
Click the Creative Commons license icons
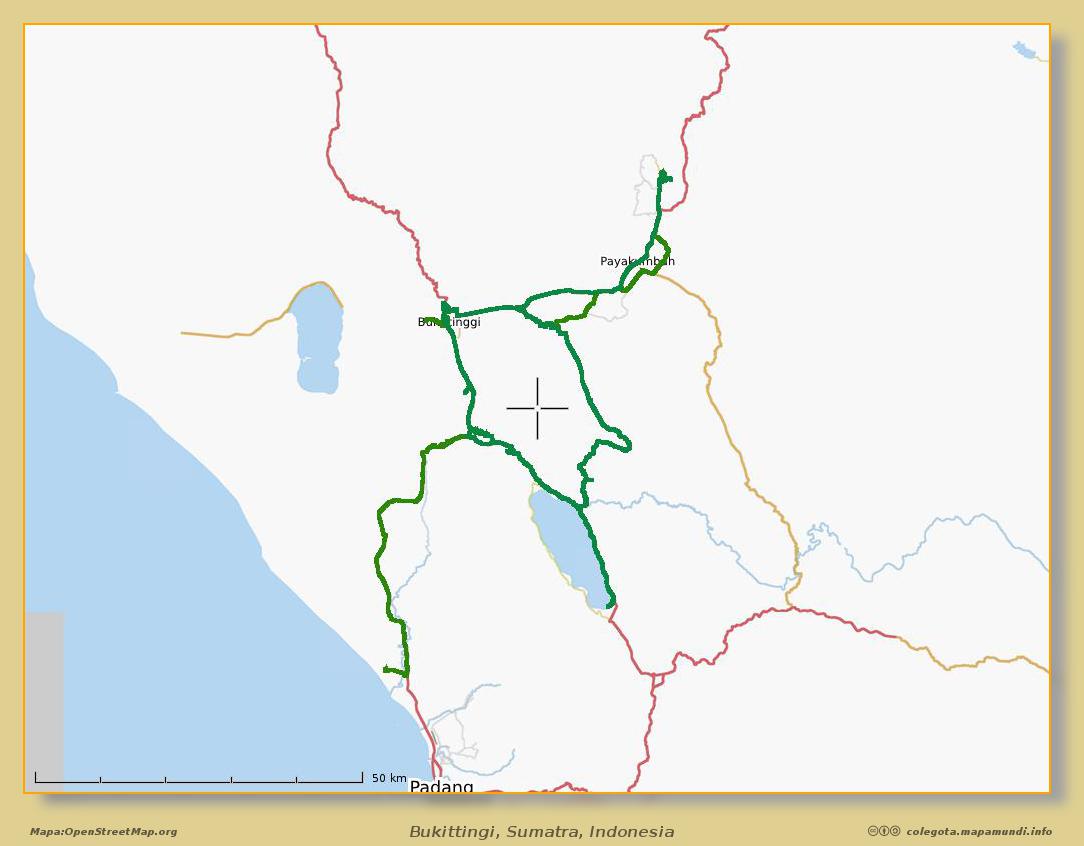(884, 831)
